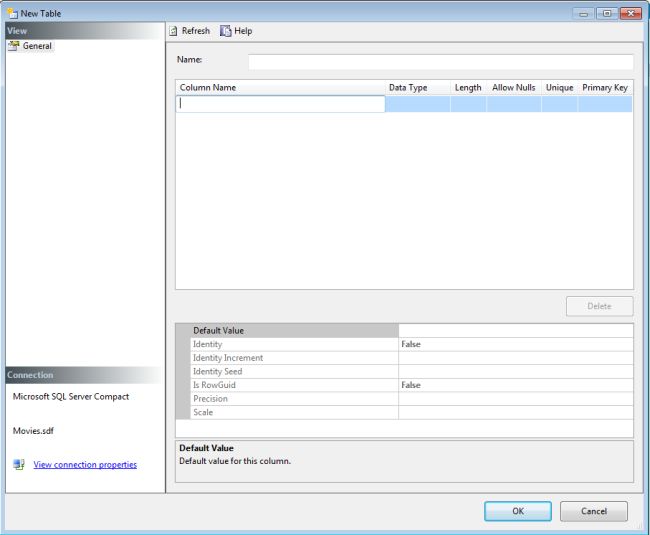The width and height of the screenshot is (650, 535).
Task: Click the Length cell in first row
Action: click(468, 104)
